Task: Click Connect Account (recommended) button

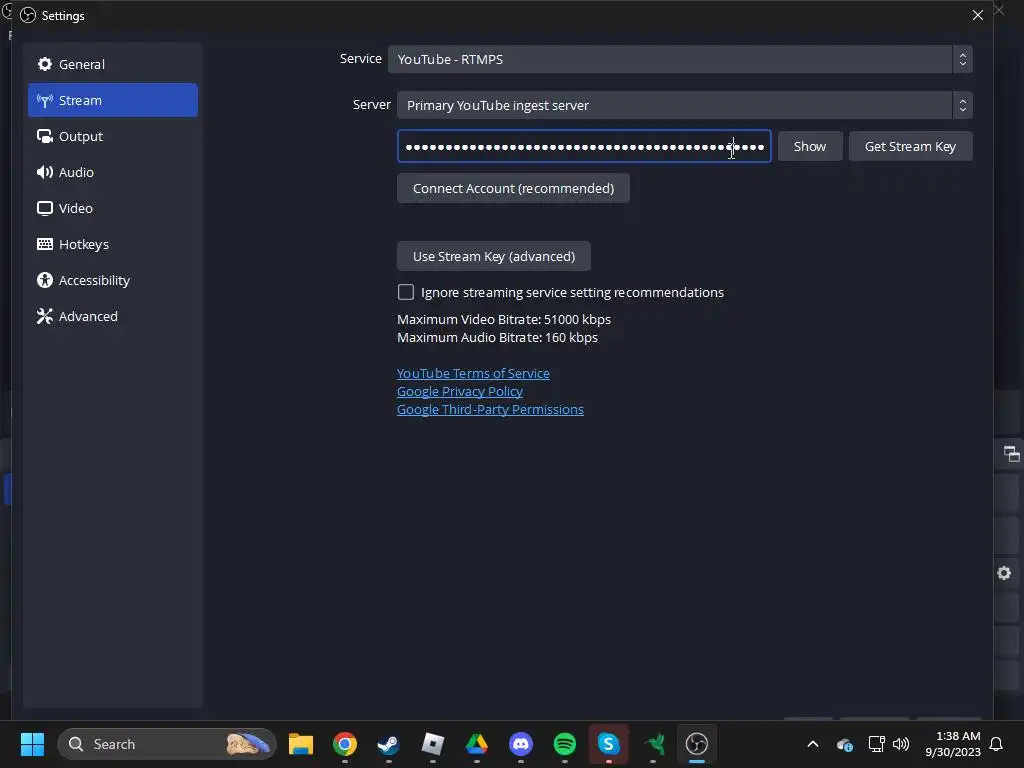Action: [x=513, y=188]
